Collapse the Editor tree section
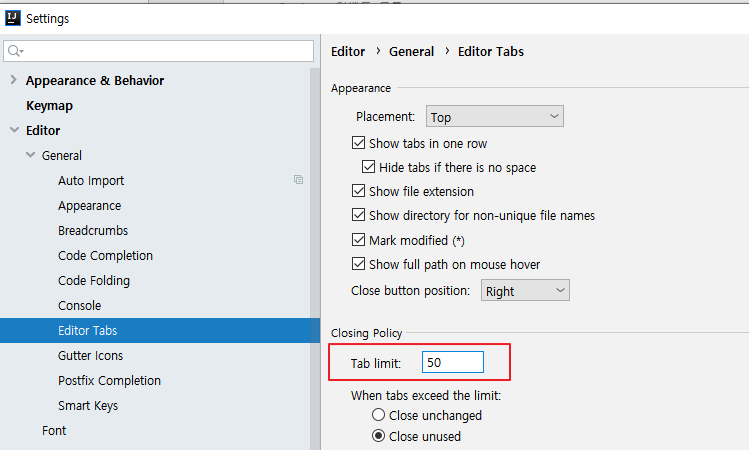Viewport: 749px width, 450px height. (x=14, y=130)
